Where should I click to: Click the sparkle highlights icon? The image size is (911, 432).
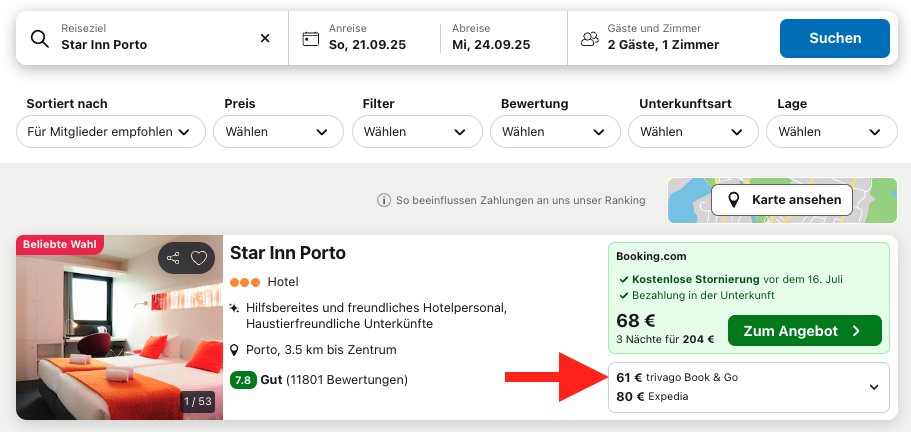tap(235, 307)
